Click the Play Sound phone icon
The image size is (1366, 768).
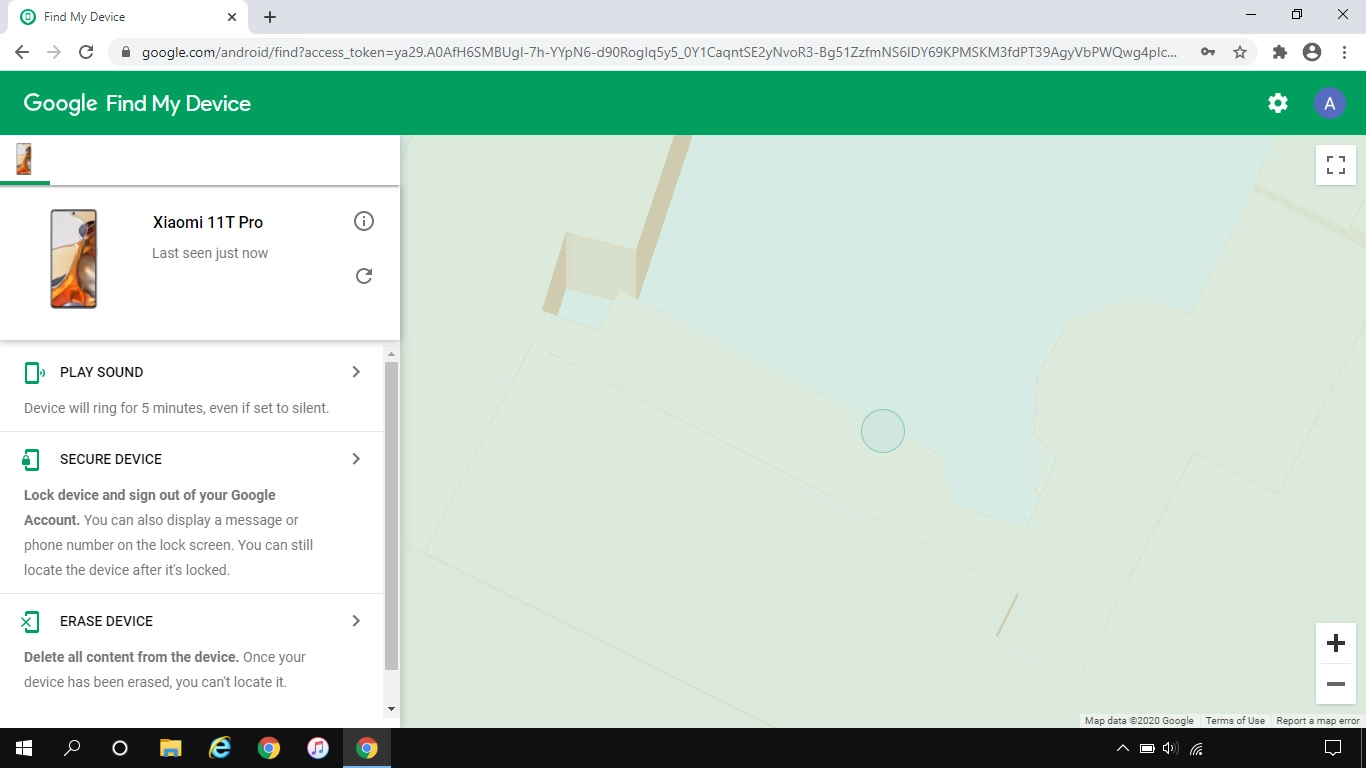point(33,373)
